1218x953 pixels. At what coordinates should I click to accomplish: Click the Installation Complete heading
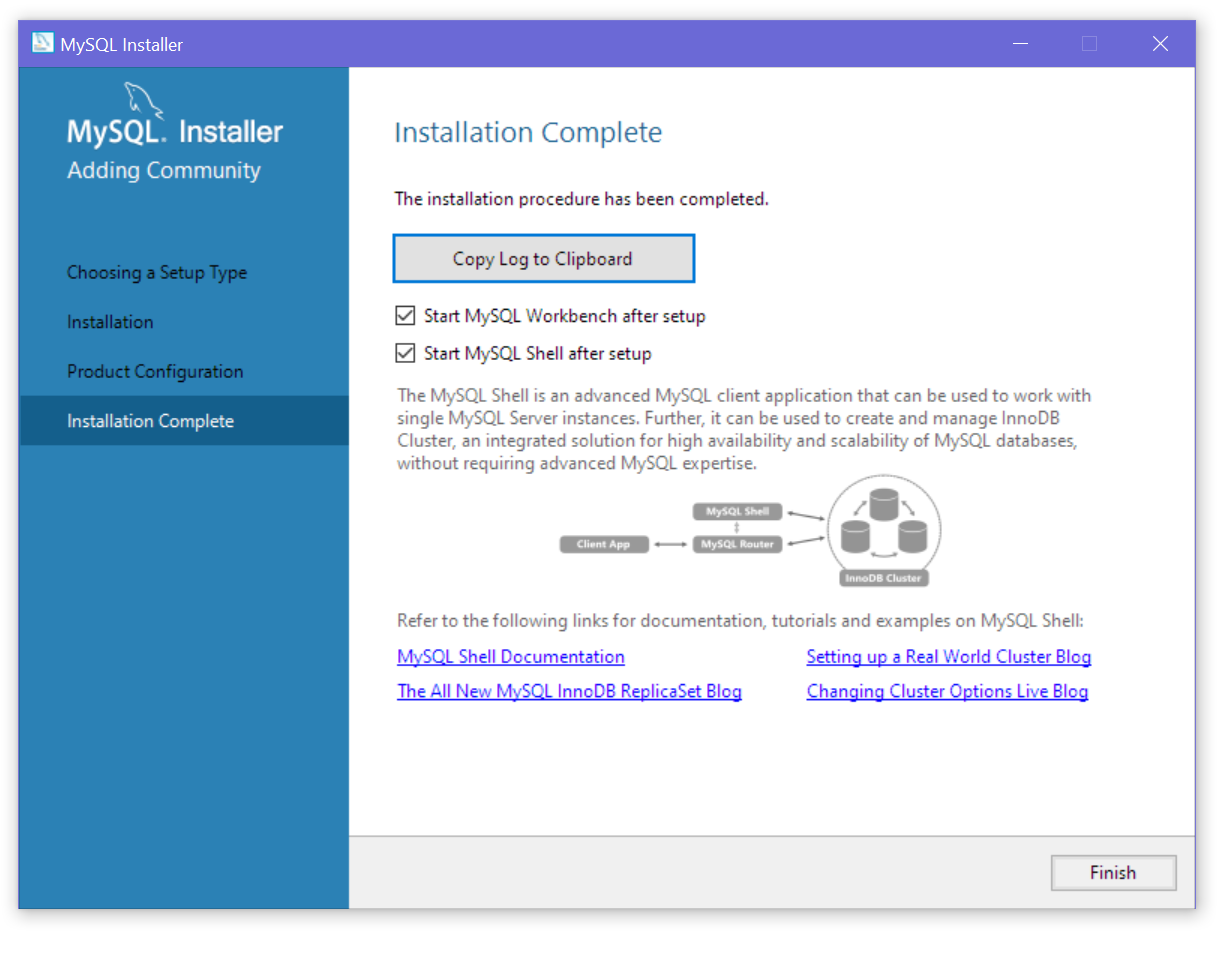528,133
